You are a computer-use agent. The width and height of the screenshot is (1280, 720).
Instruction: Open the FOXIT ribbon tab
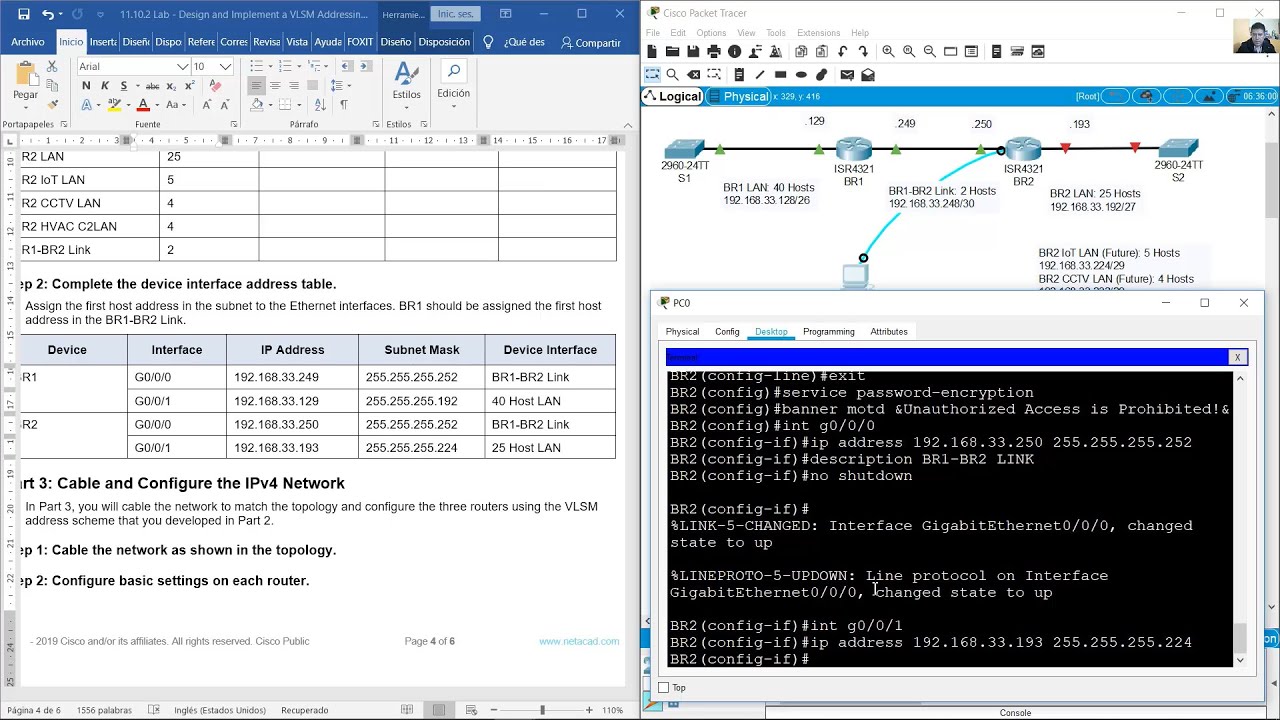pos(360,42)
